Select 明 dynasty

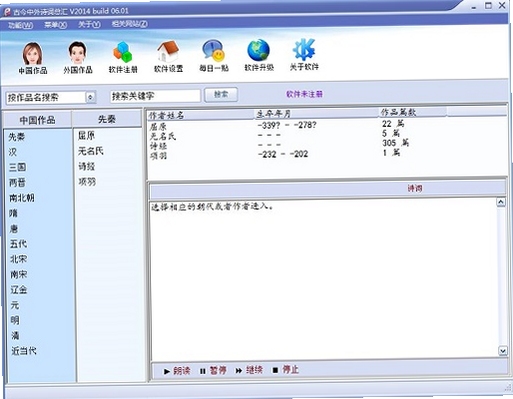pyautogui.click(x=15, y=320)
